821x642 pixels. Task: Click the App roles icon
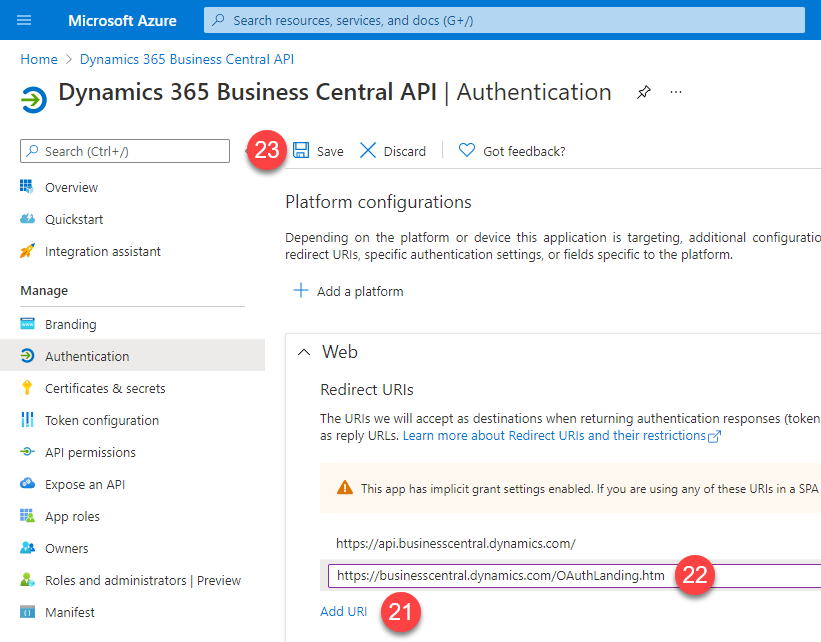[x=27, y=515]
